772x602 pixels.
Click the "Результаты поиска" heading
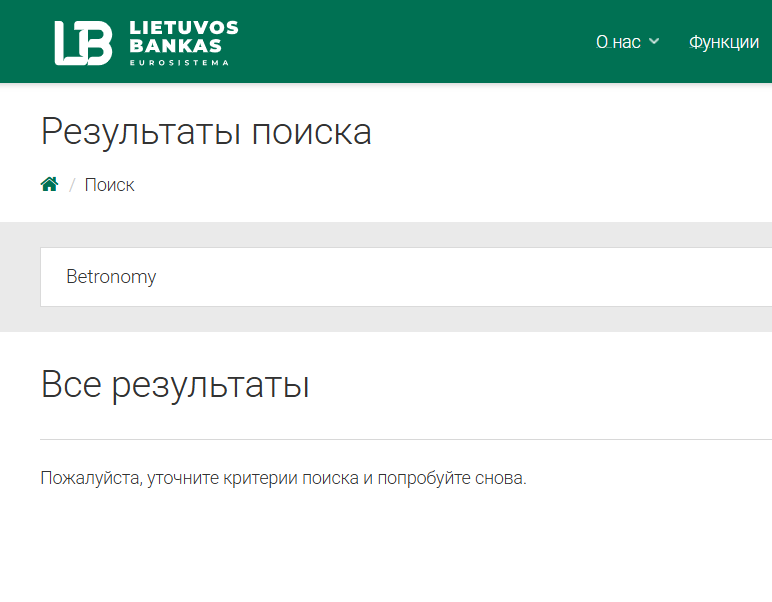click(x=206, y=132)
